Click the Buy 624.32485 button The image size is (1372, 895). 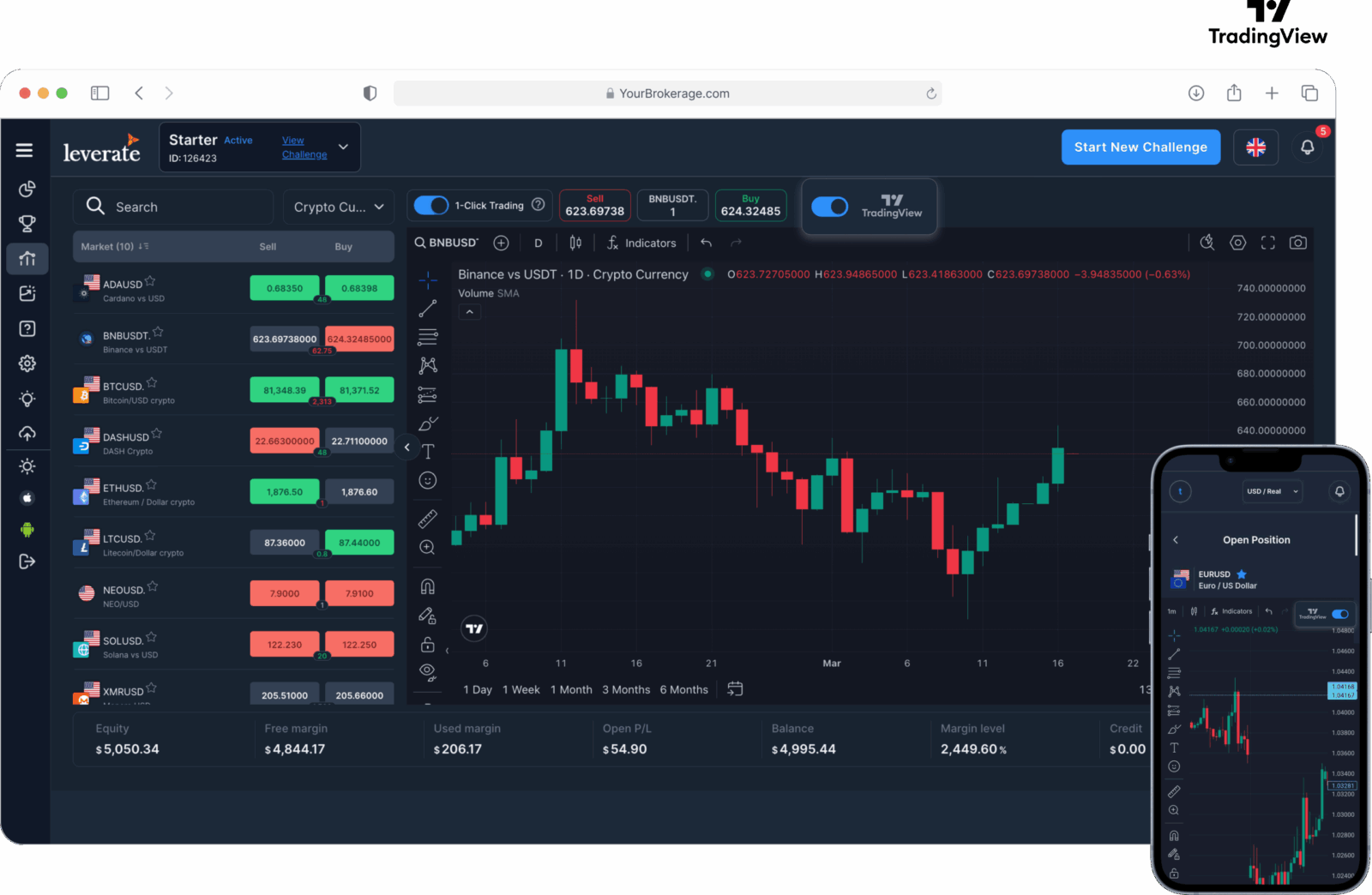(750, 206)
